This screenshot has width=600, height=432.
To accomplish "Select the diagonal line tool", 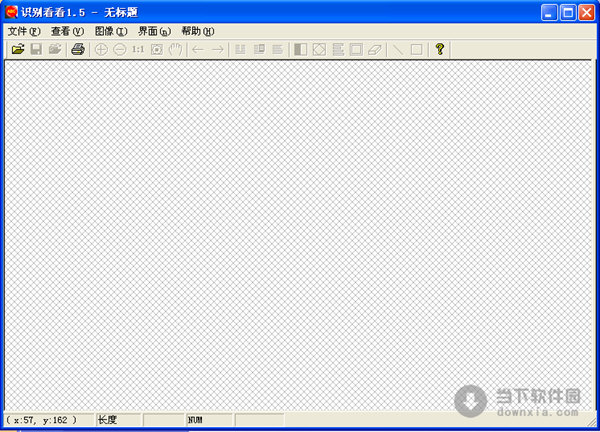I will coord(398,49).
